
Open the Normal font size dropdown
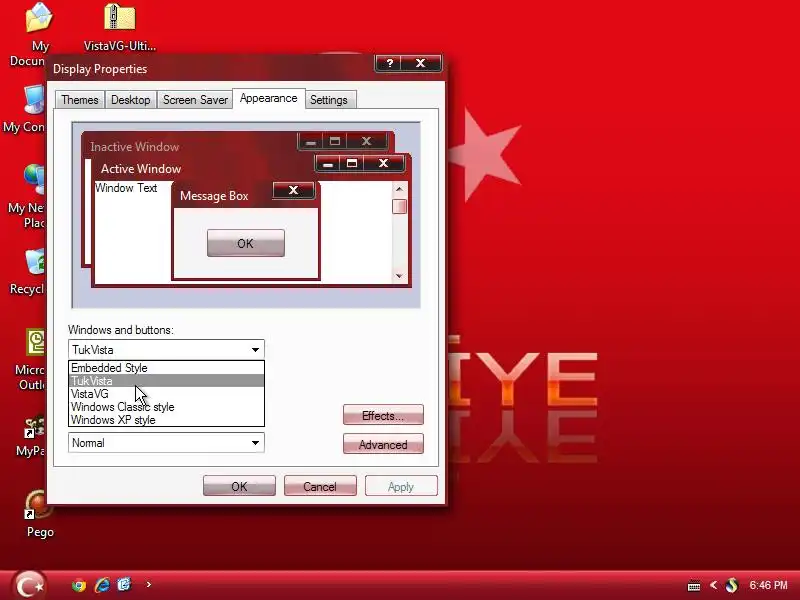pos(166,443)
